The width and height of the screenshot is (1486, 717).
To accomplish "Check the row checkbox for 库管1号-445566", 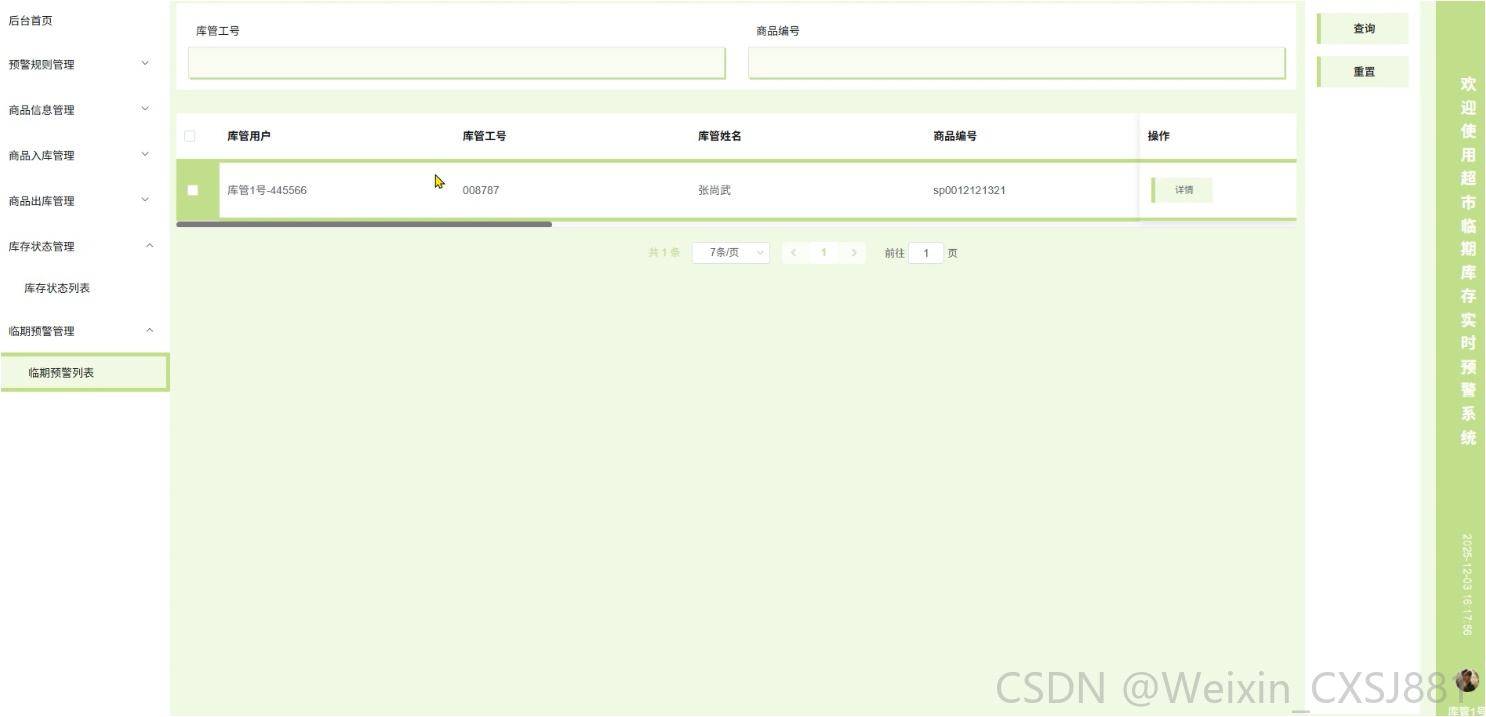I will 193,190.
